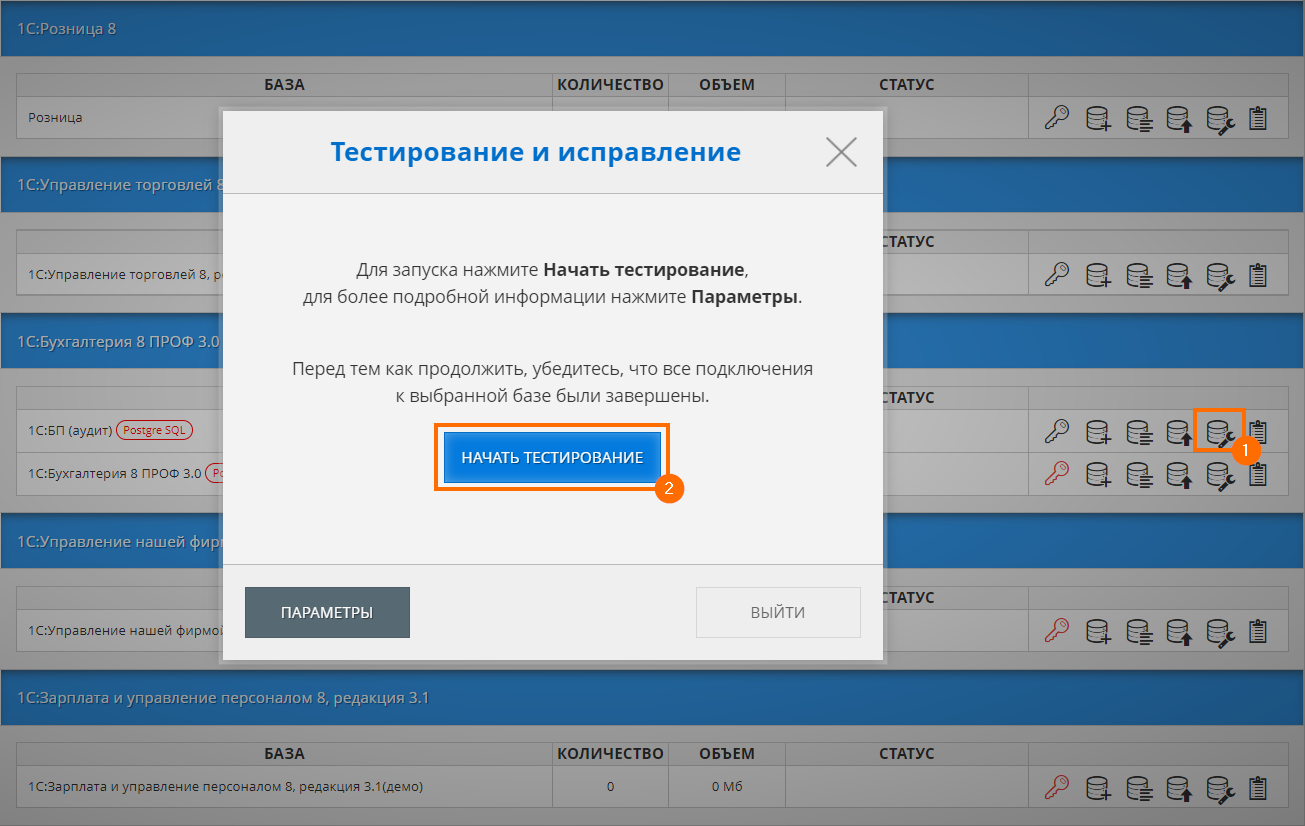This screenshot has height=826, width=1305.
Task: Open ПАРАМЕТРЫ in the testing dialog
Action: pos(327,612)
